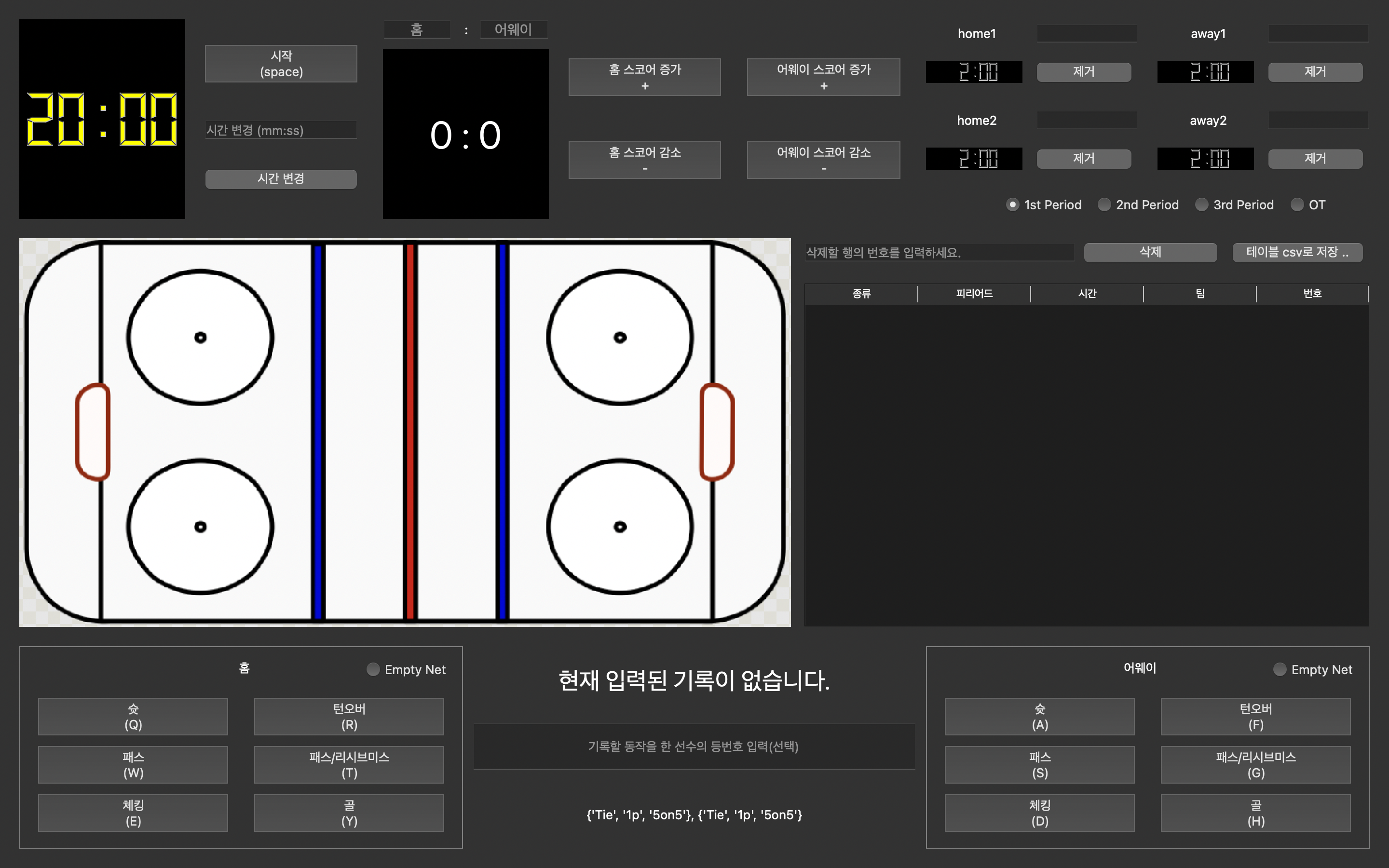
Task: Remove the home1 penalty timer with 제거
Action: click(1084, 71)
